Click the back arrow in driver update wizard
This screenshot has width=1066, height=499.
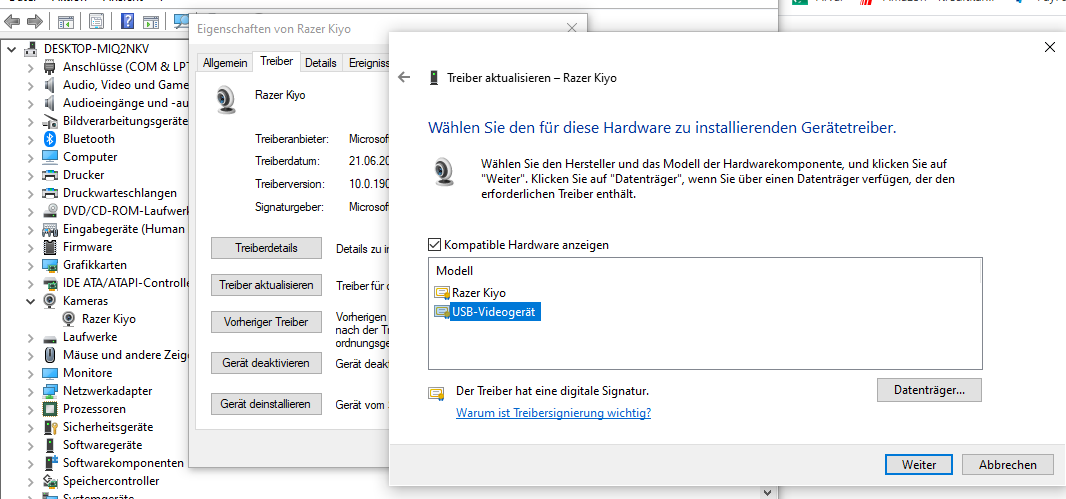(x=405, y=78)
